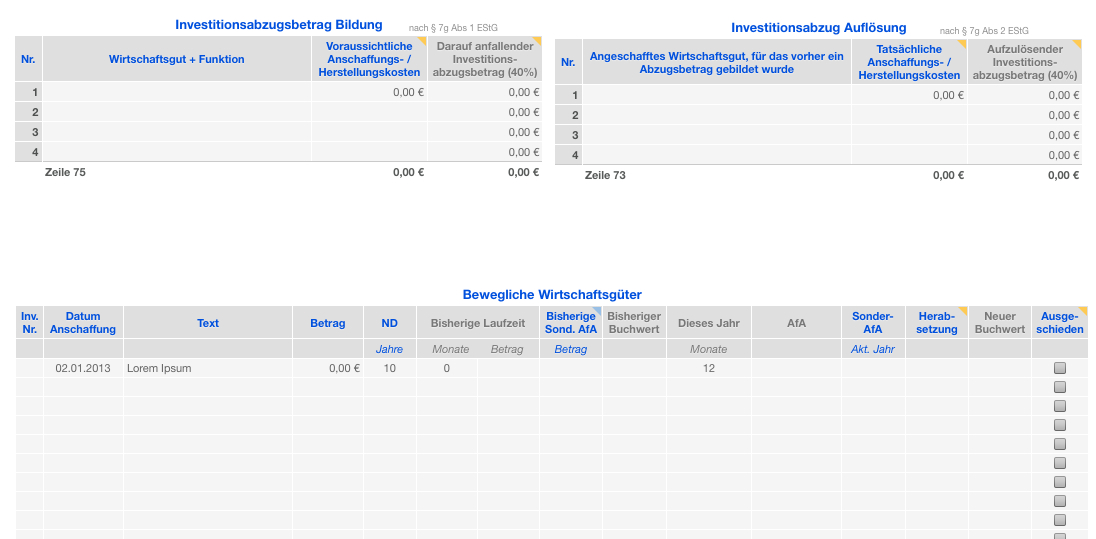The height and width of the screenshot is (539, 1096).
Task: Click the Dieses Jahr Monate cell with 12
Action: [709, 368]
